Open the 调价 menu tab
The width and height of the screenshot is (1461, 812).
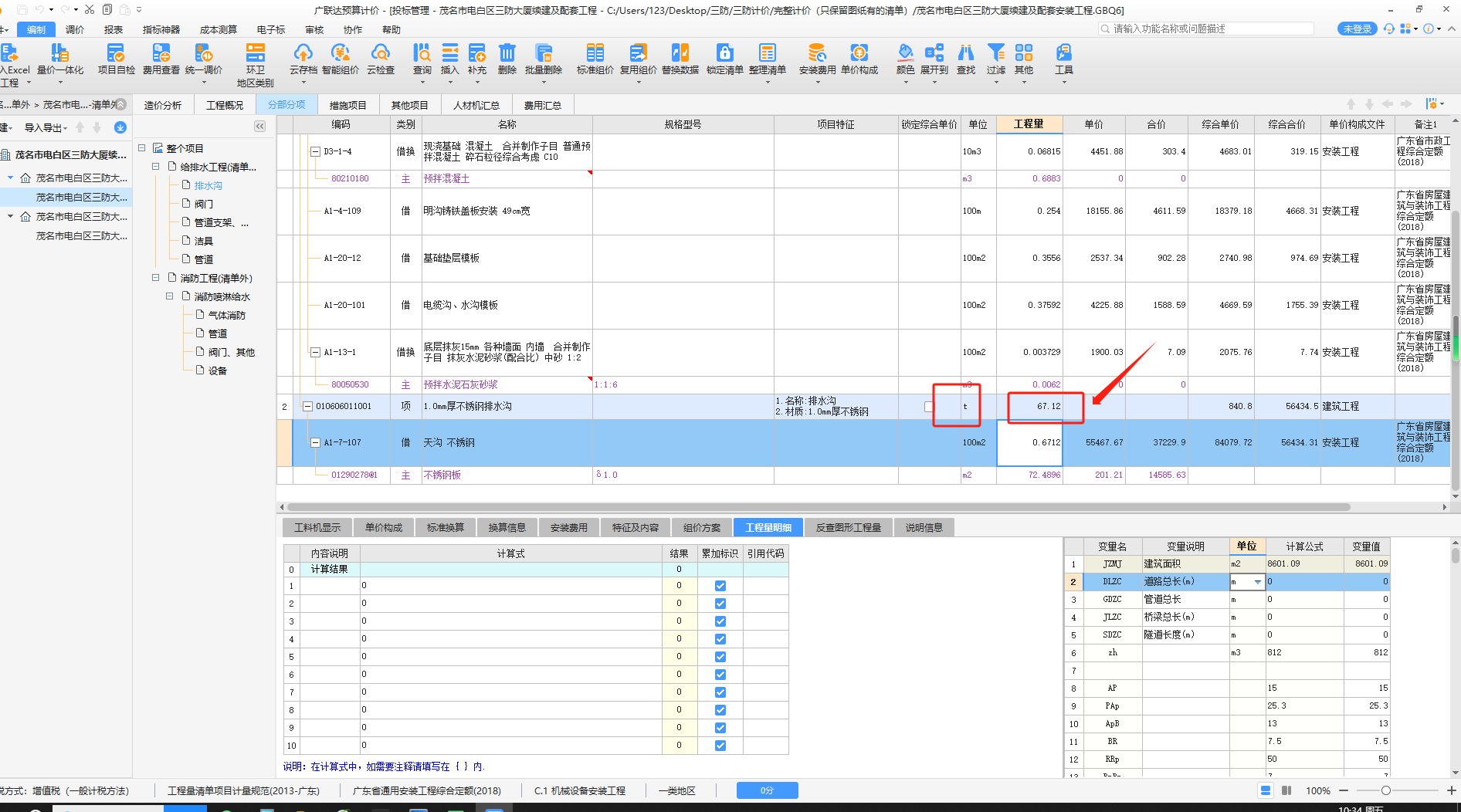coord(75,29)
